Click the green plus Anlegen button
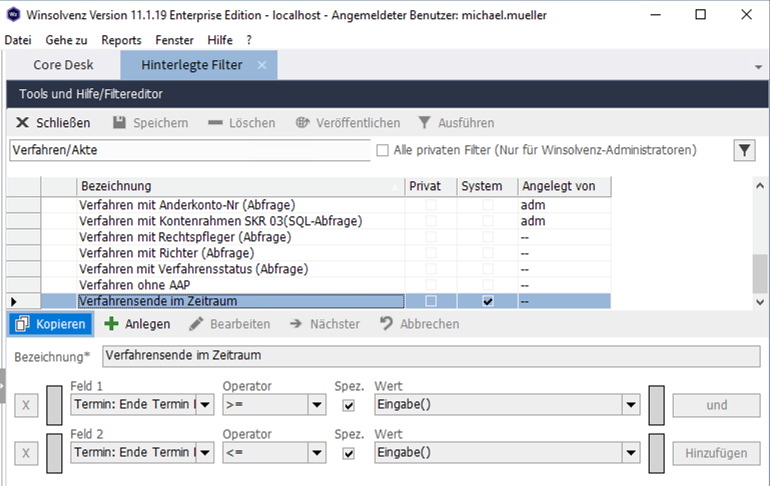The height and width of the screenshot is (486, 770). point(137,324)
